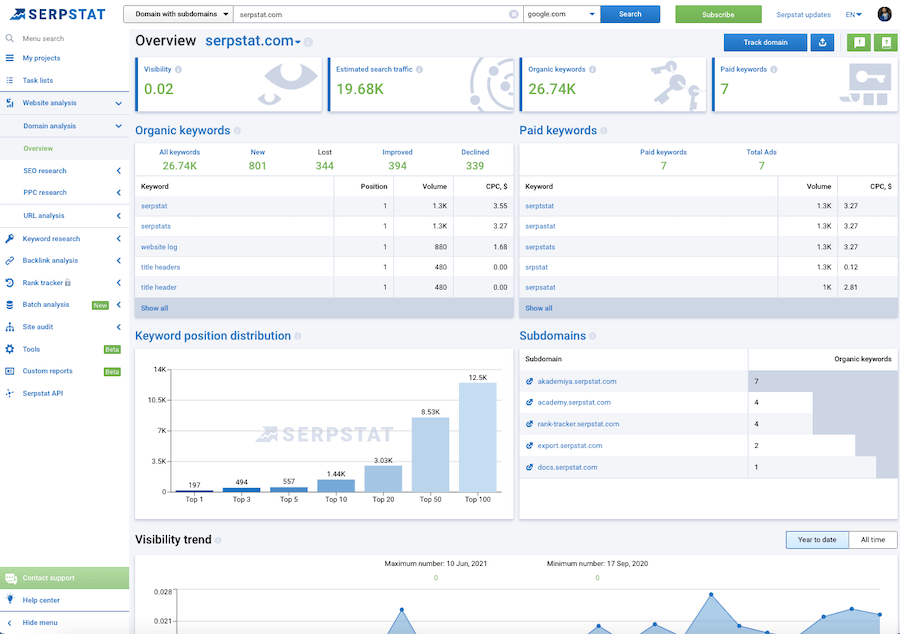Expand the PPC research submenu

coord(118,193)
